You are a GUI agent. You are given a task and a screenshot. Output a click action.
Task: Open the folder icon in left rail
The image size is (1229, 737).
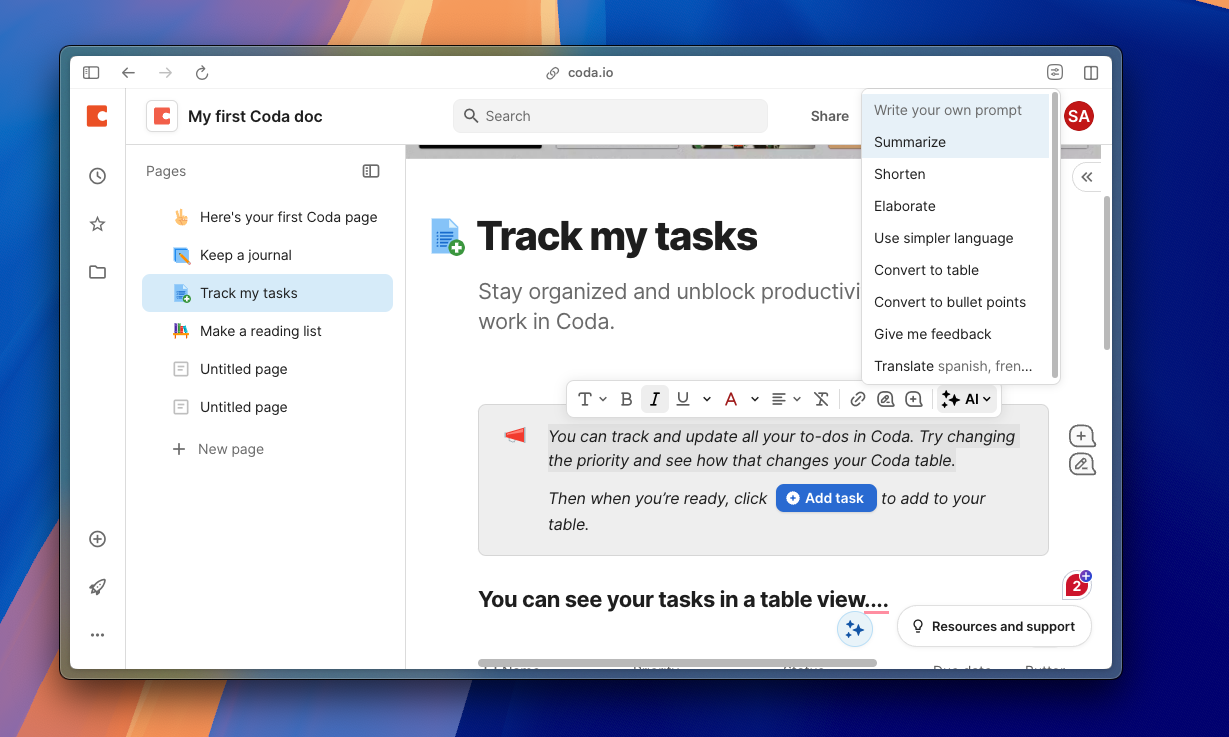tap(97, 272)
